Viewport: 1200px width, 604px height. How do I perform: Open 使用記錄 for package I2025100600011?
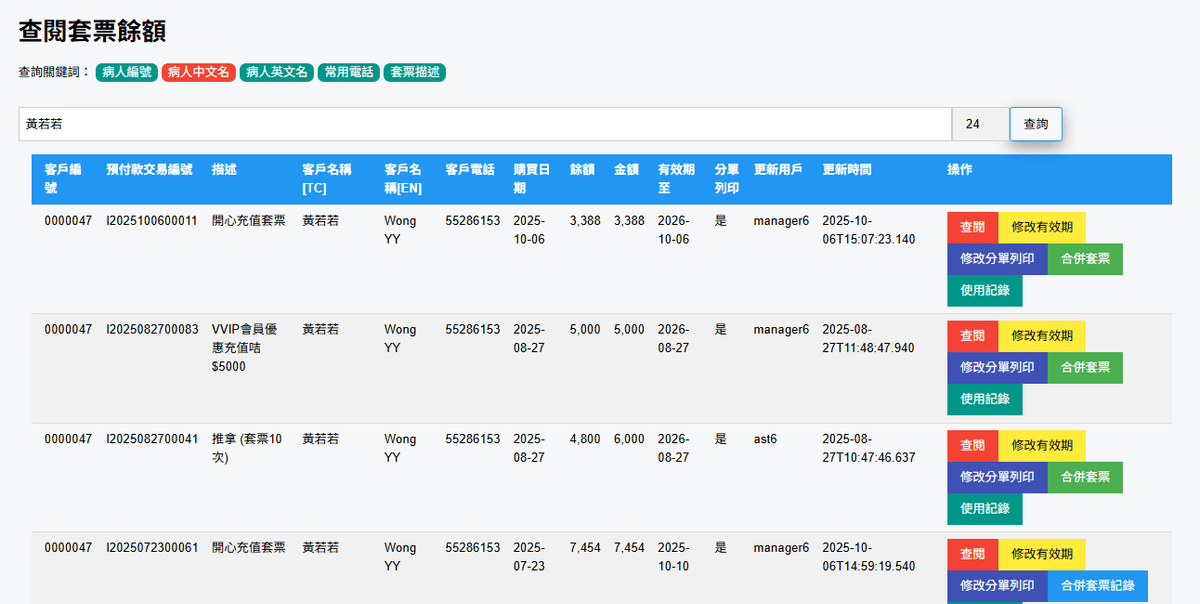pyautogui.click(x=985, y=291)
